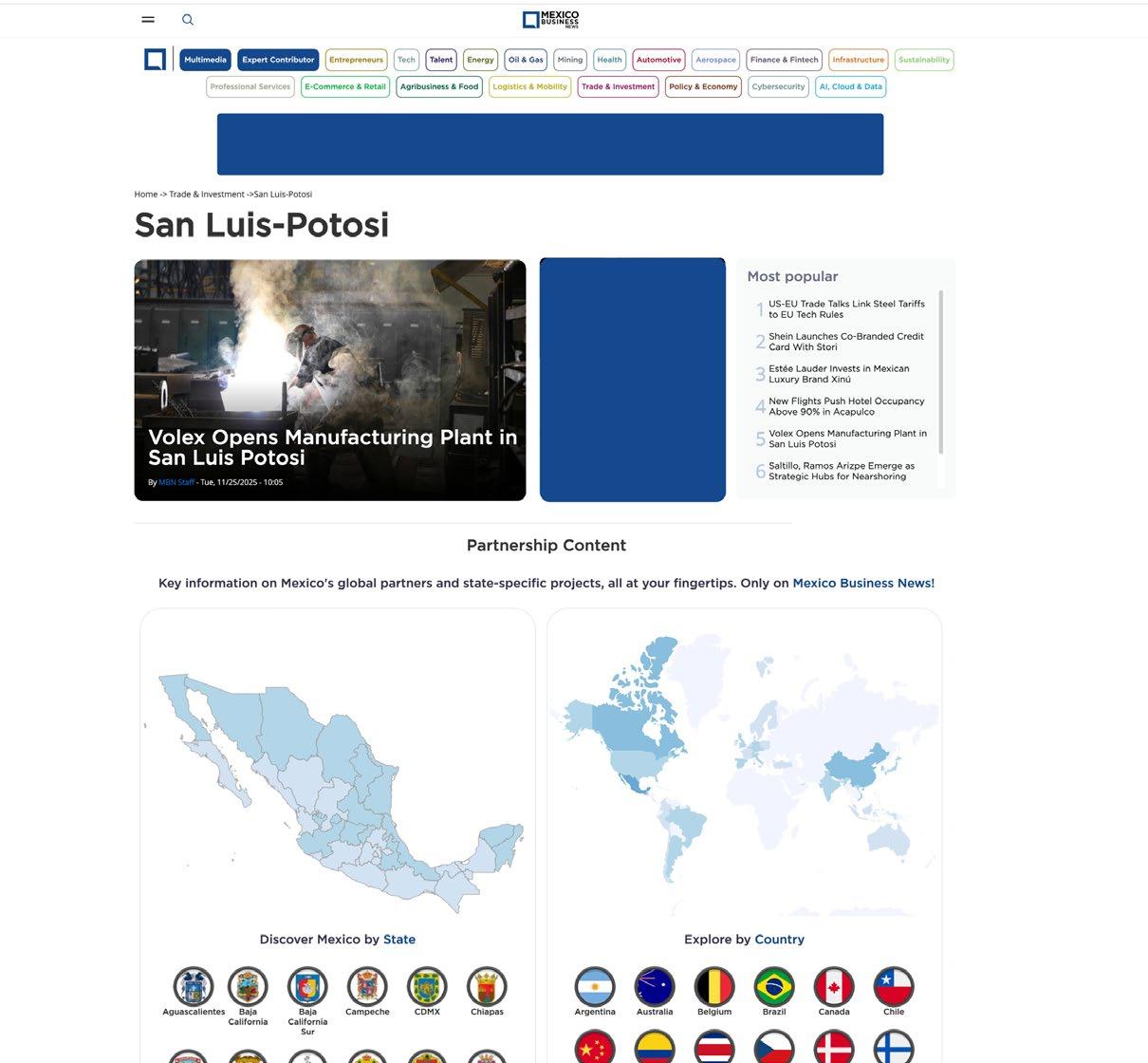Select the Chiapas state emblem

point(487,987)
